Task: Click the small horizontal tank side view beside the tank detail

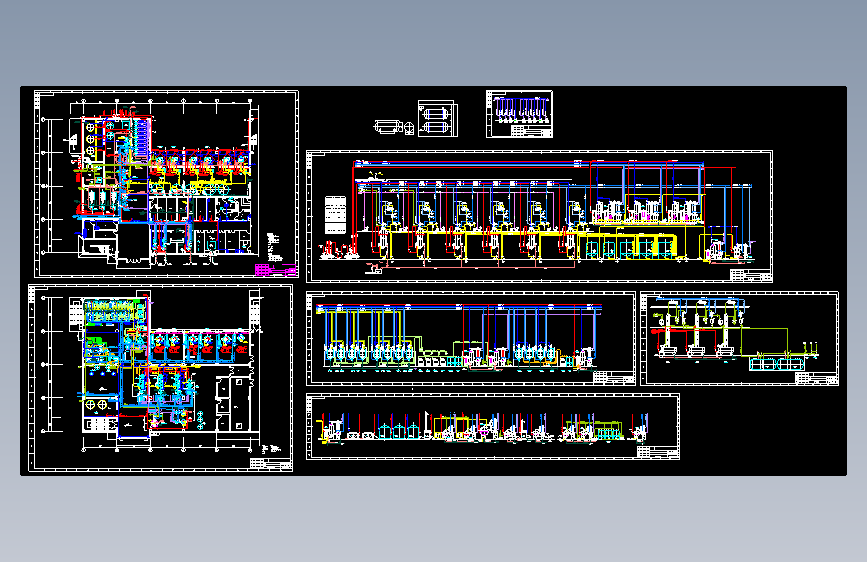Action: click(389, 127)
